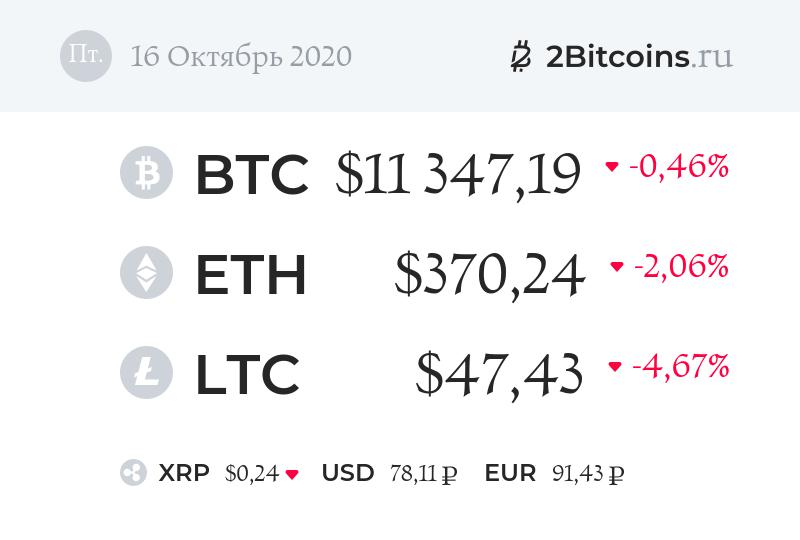
Task: Click the Litecoin coin icon
Action: (x=146, y=372)
